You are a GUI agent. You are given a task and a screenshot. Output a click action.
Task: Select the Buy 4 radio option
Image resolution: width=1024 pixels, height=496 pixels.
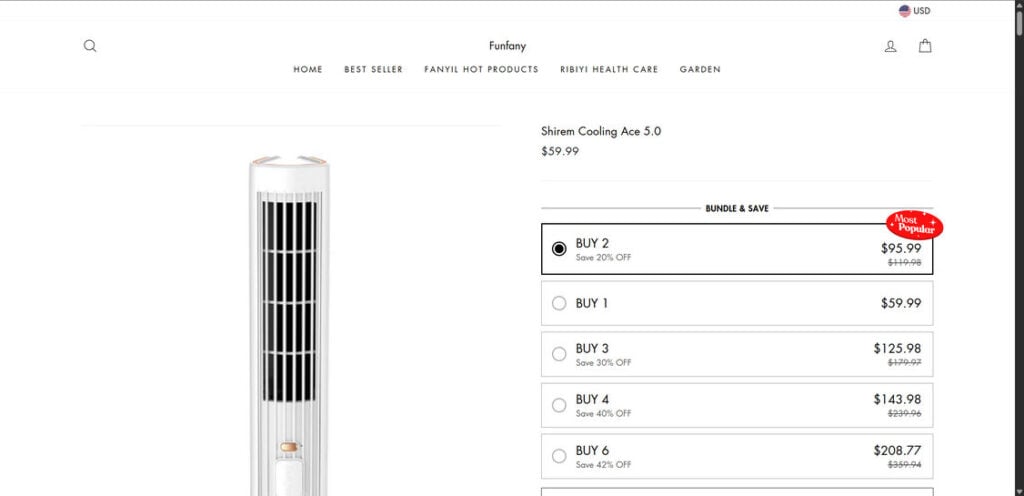pos(559,405)
